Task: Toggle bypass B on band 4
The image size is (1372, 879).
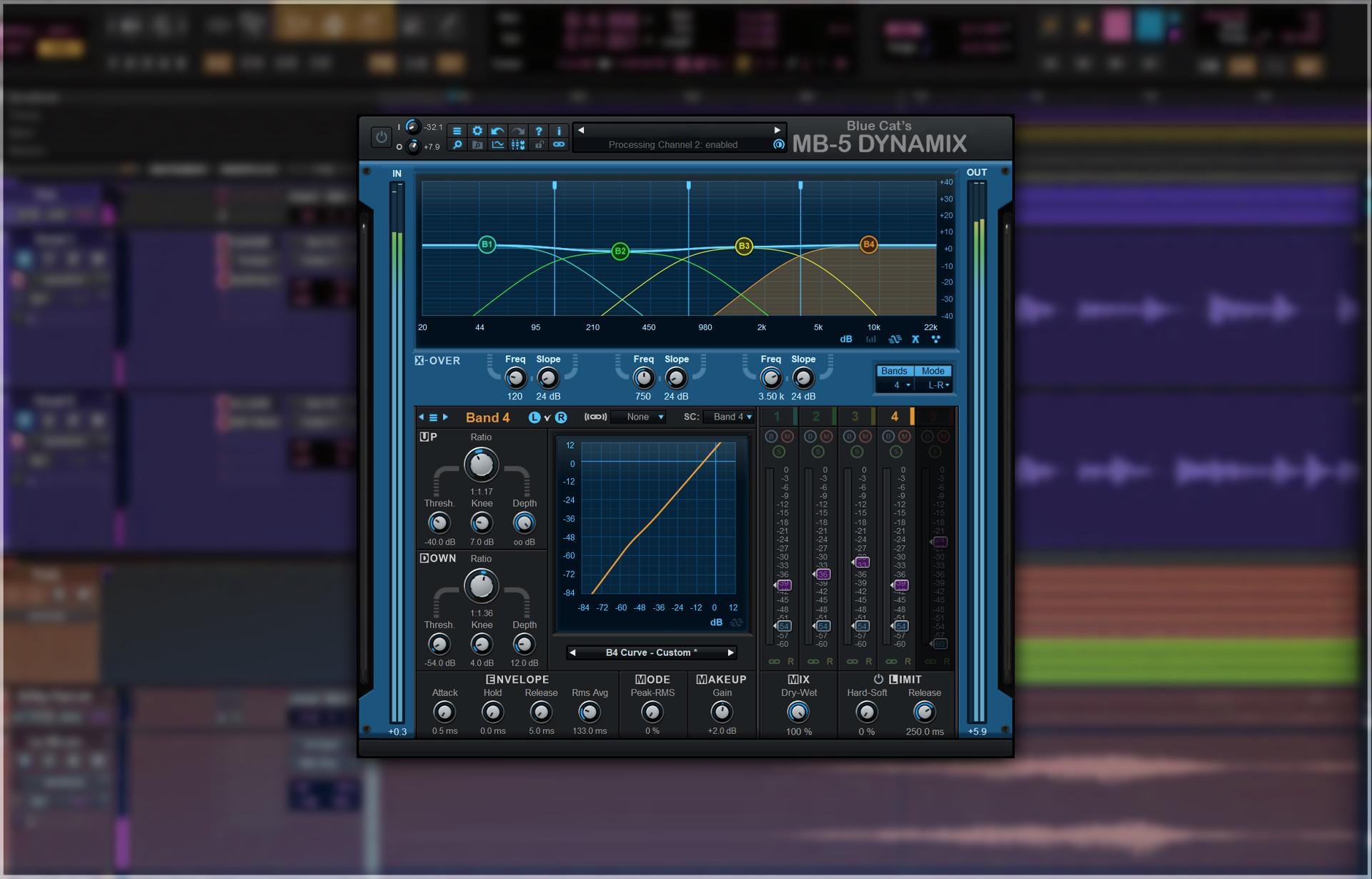Action: point(888,436)
